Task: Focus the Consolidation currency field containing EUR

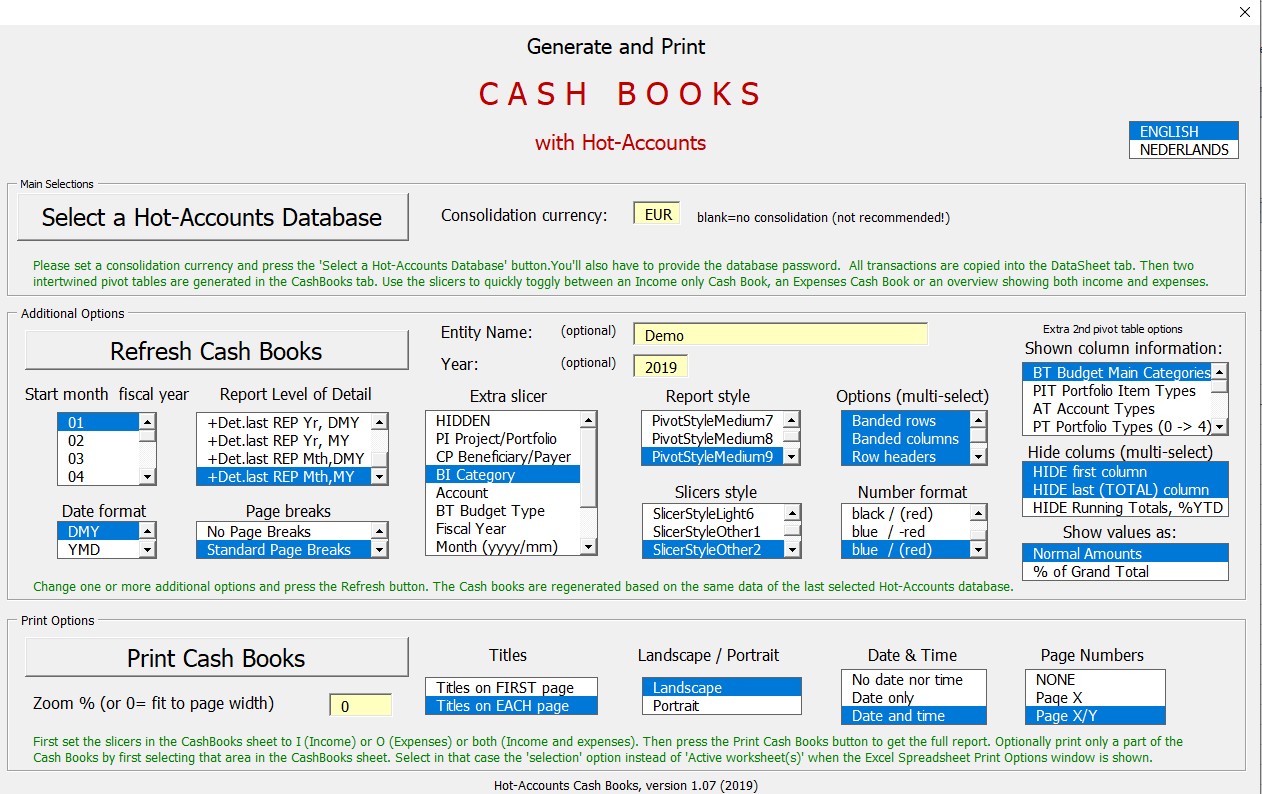Action: pos(658,214)
